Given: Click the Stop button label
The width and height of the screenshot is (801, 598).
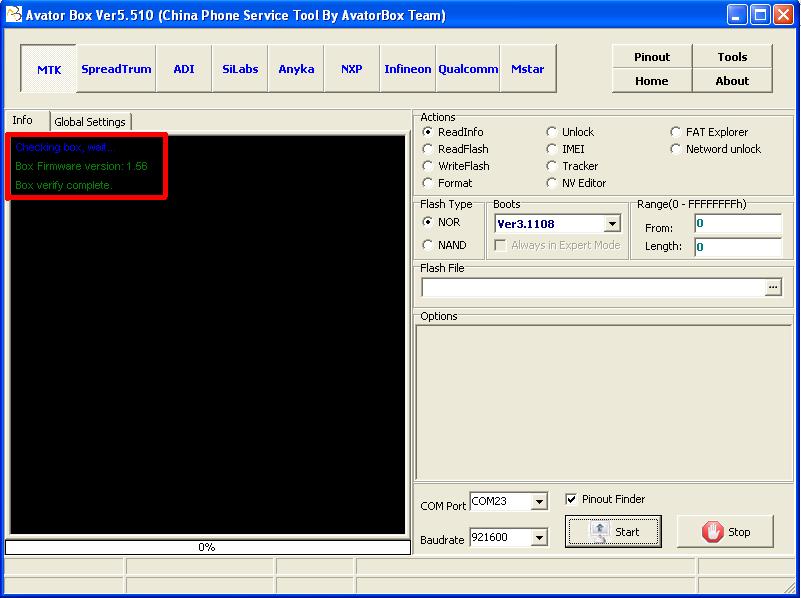Looking at the screenshot, I should click(x=739, y=532).
